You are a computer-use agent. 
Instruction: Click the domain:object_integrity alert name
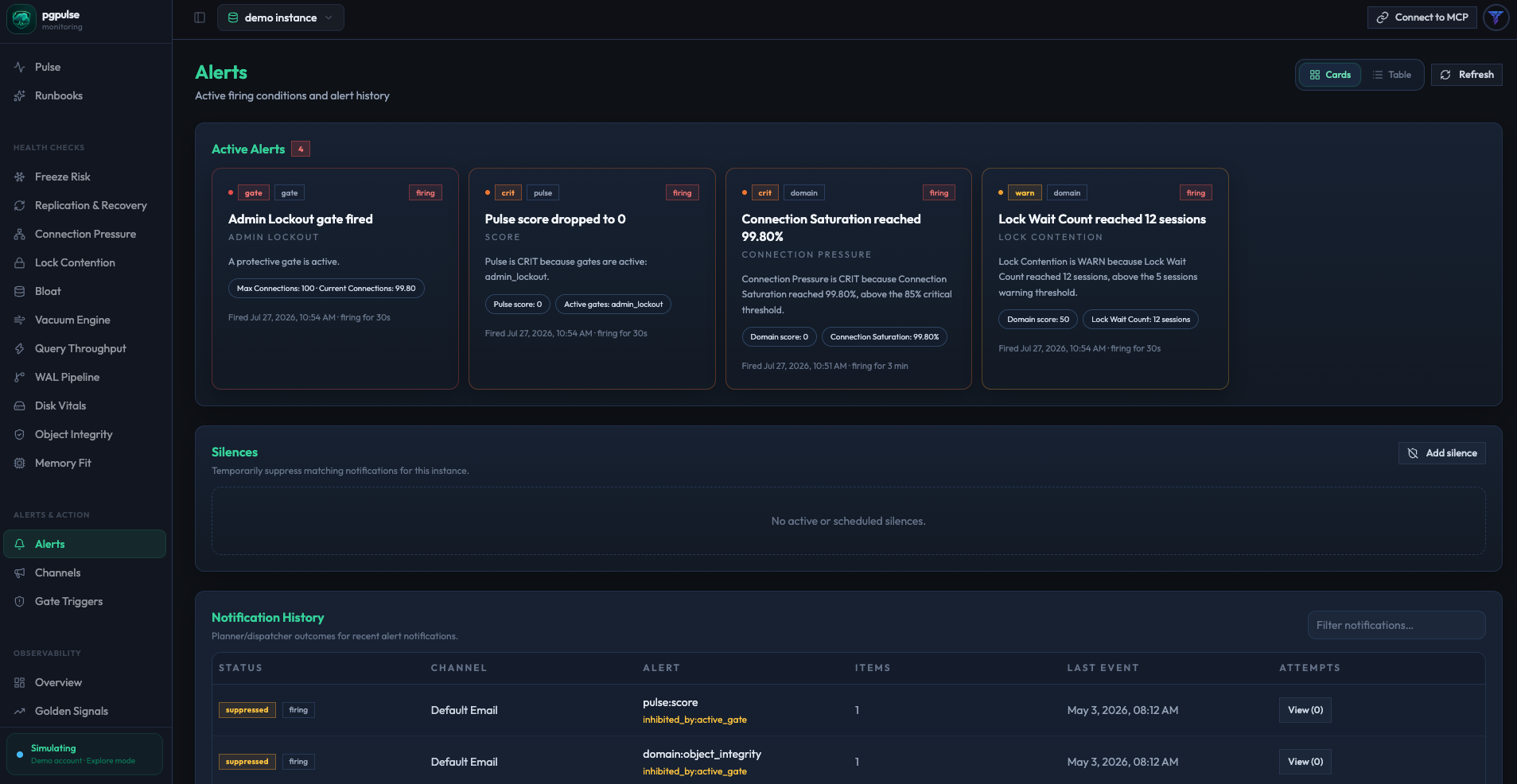coord(702,754)
